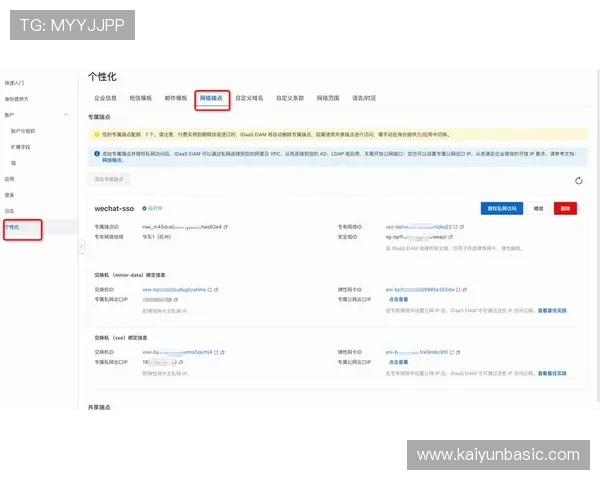Open 登录 in the sidebar
600x480 pixels.
click(x=10, y=195)
